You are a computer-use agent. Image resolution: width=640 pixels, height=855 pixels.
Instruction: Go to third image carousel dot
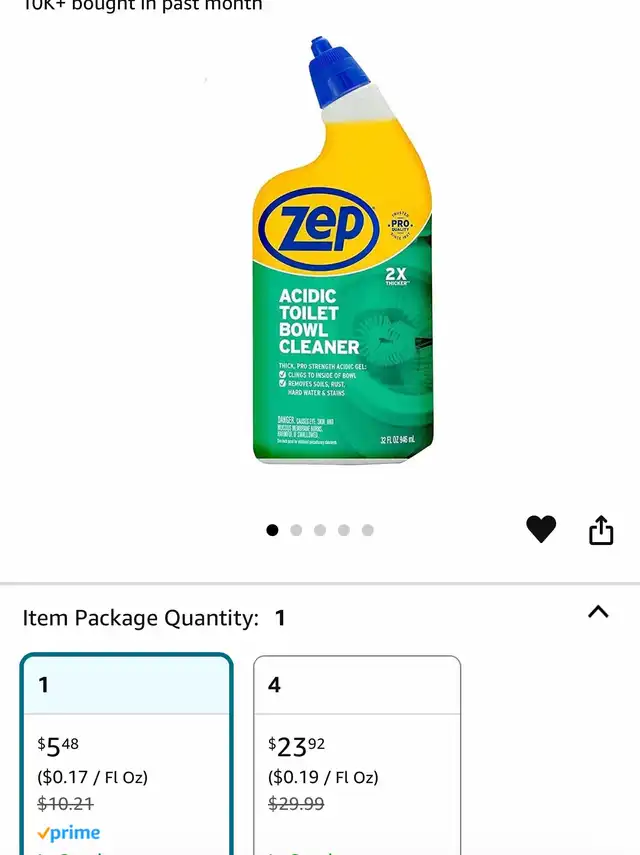pyautogui.click(x=320, y=530)
